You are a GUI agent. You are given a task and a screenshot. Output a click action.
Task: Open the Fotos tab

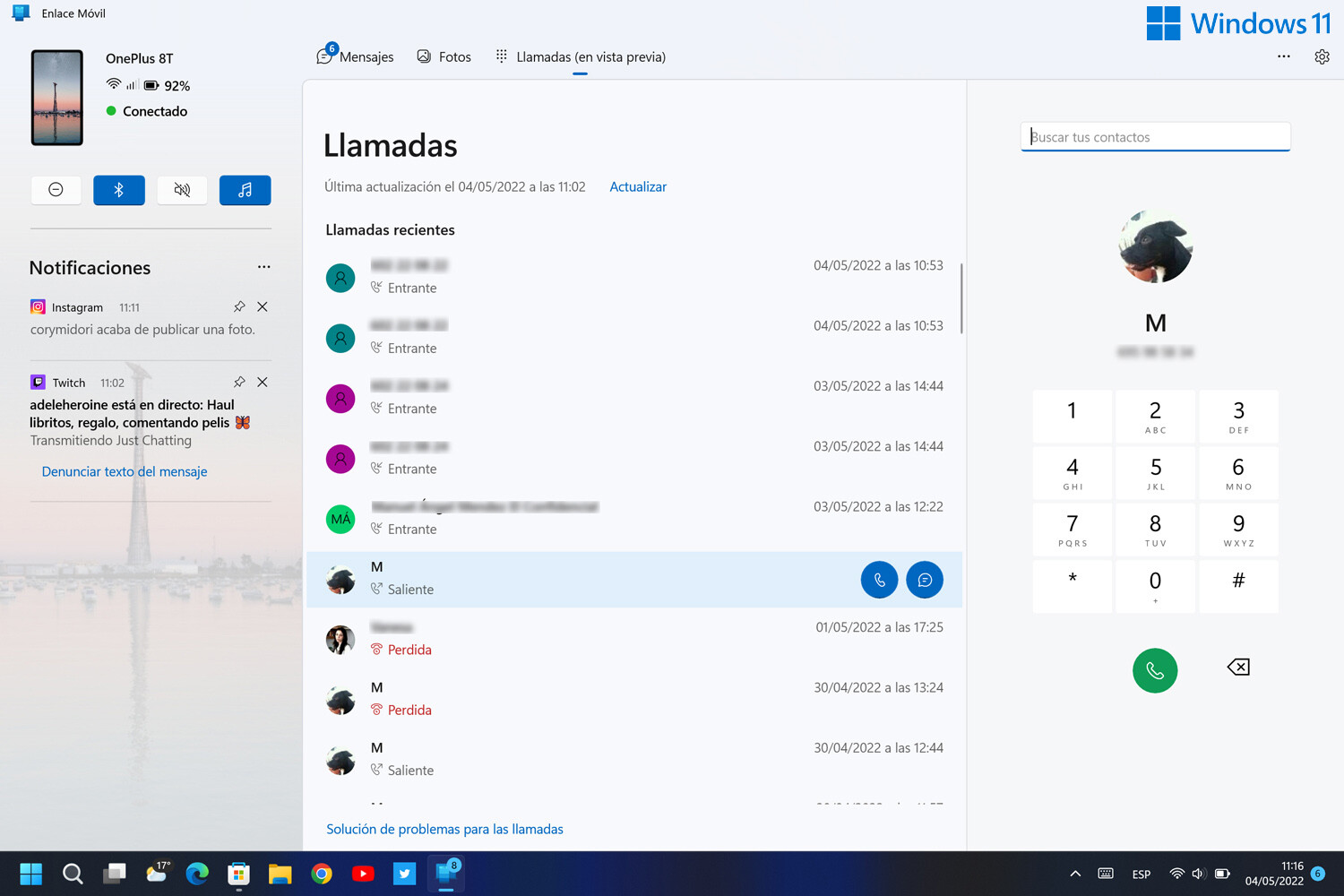coord(444,56)
